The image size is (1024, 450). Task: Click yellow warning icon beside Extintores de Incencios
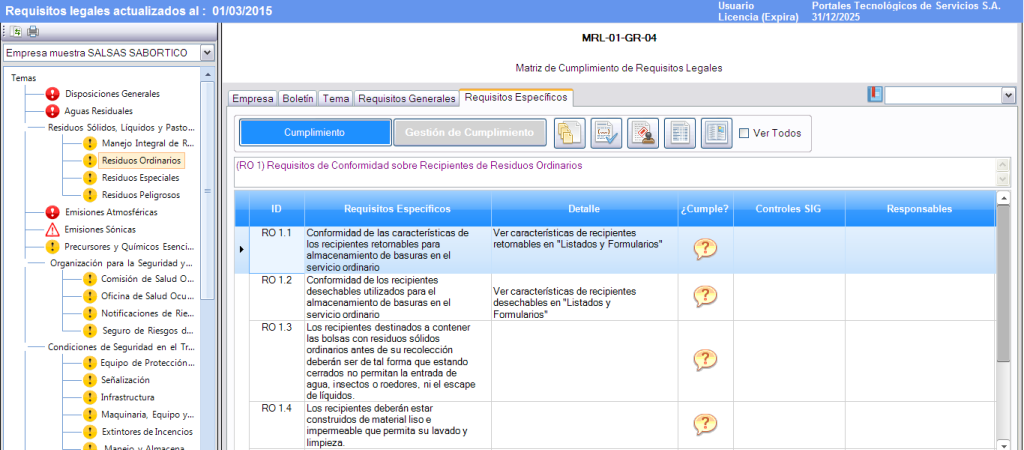pyautogui.click(x=89, y=432)
